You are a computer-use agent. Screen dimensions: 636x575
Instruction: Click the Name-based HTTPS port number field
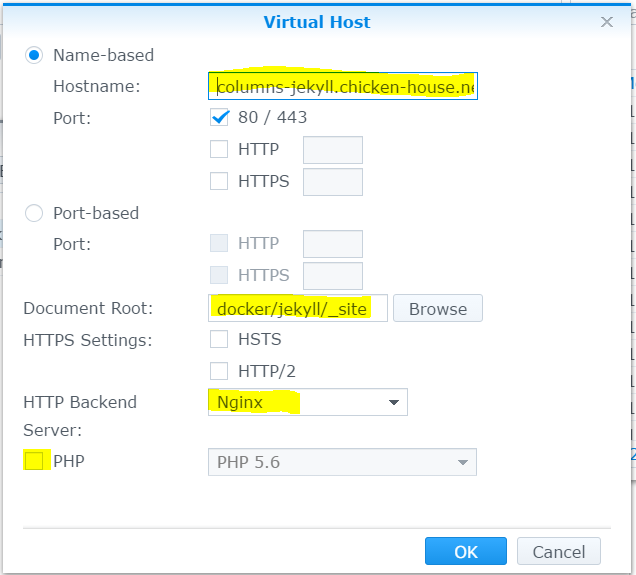point(332,182)
